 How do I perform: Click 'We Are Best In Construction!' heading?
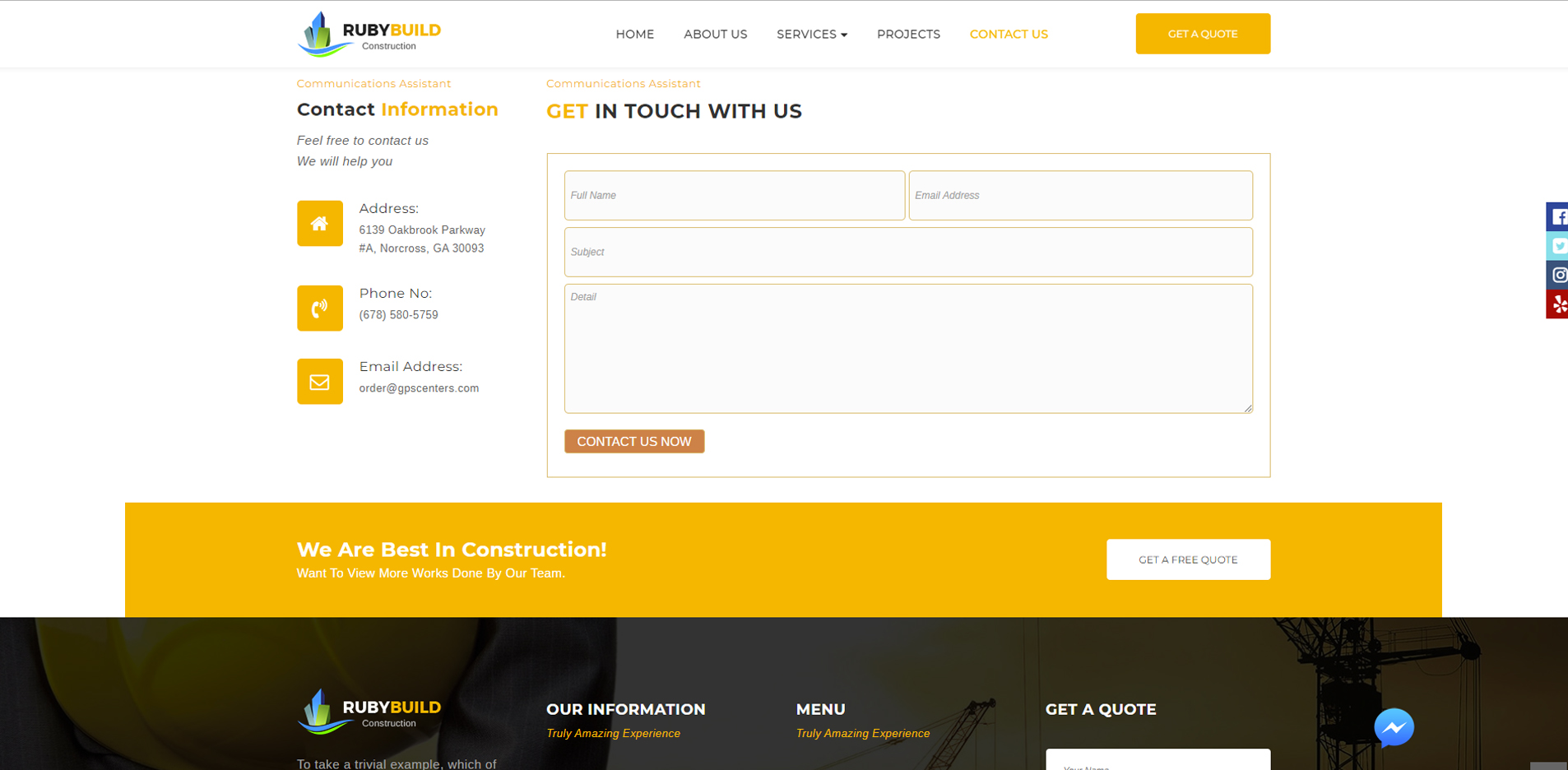452,550
